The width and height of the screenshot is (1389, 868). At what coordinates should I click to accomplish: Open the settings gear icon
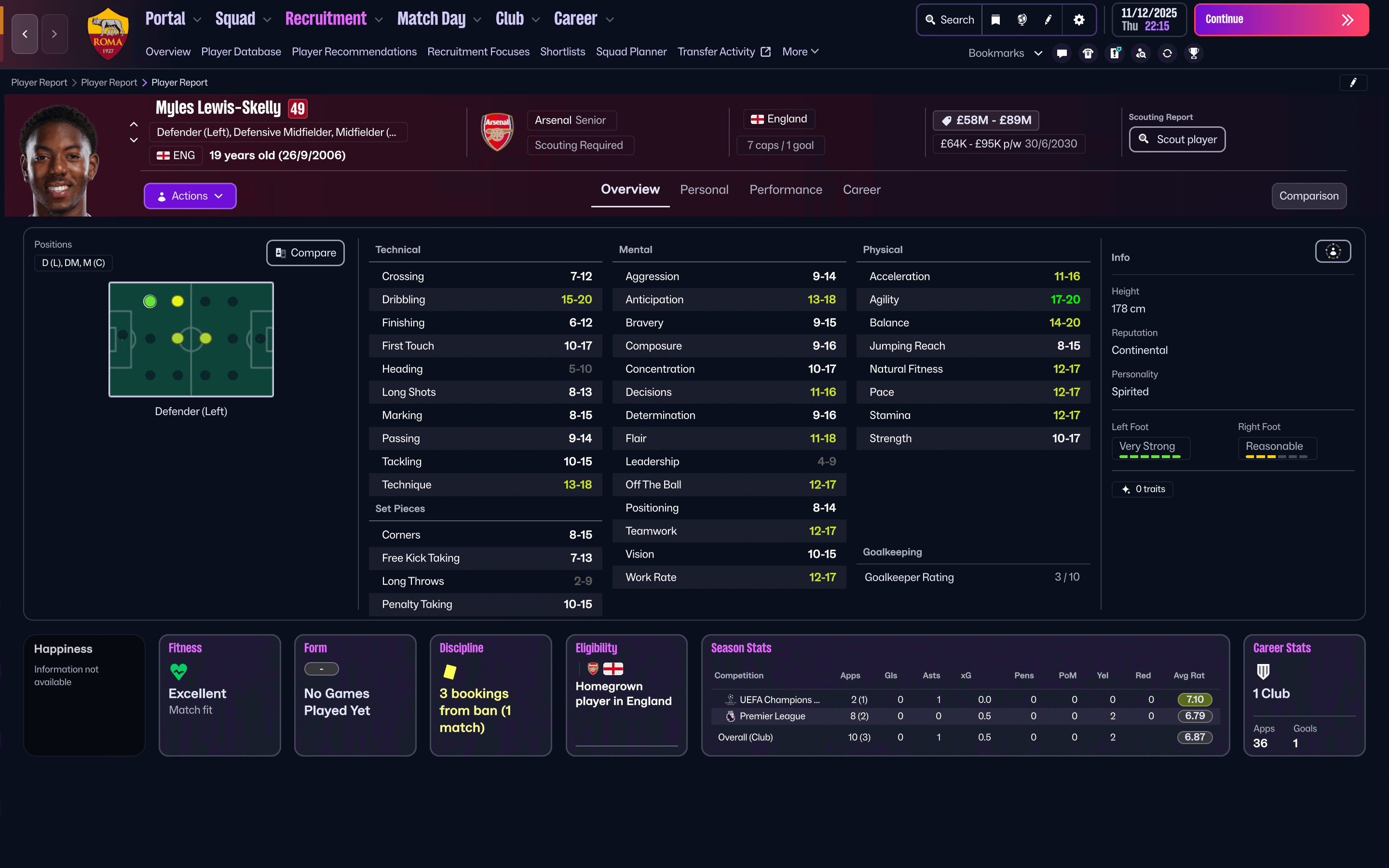(x=1078, y=19)
